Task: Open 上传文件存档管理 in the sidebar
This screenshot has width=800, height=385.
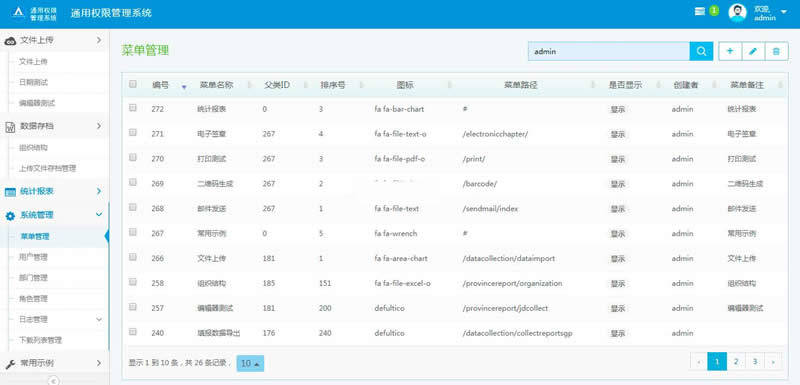Action: [47, 168]
